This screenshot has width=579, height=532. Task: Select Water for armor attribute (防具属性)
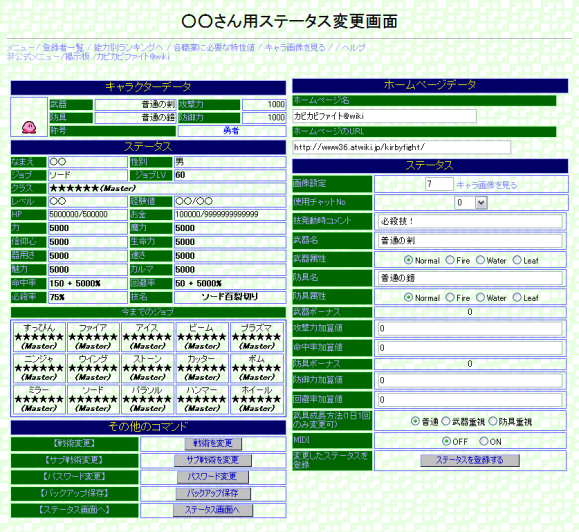pos(480,297)
